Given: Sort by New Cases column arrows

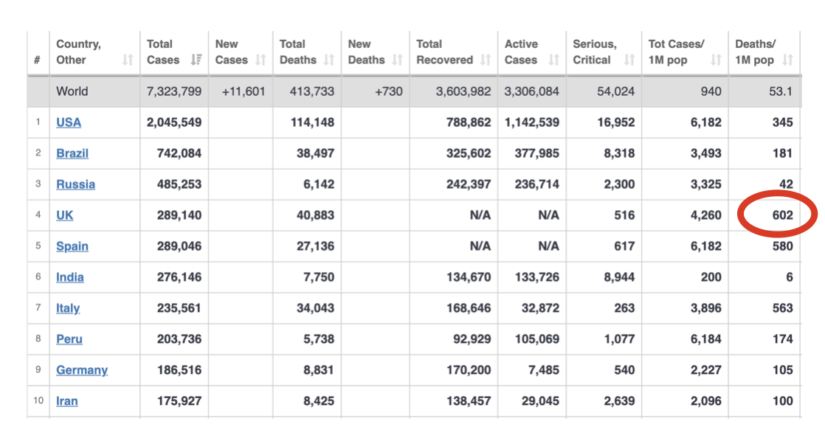Looking at the screenshot, I should pyautogui.click(x=260, y=60).
